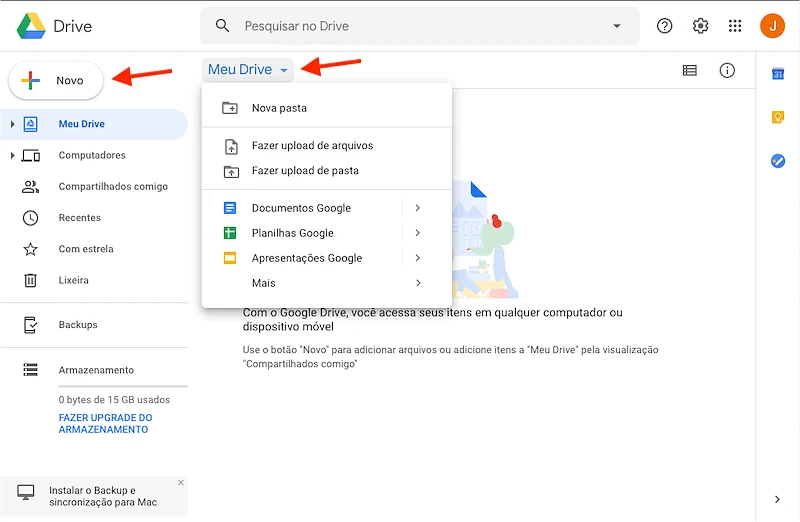Open the help question mark icon

pyautogui.click(x=664, y=26)
